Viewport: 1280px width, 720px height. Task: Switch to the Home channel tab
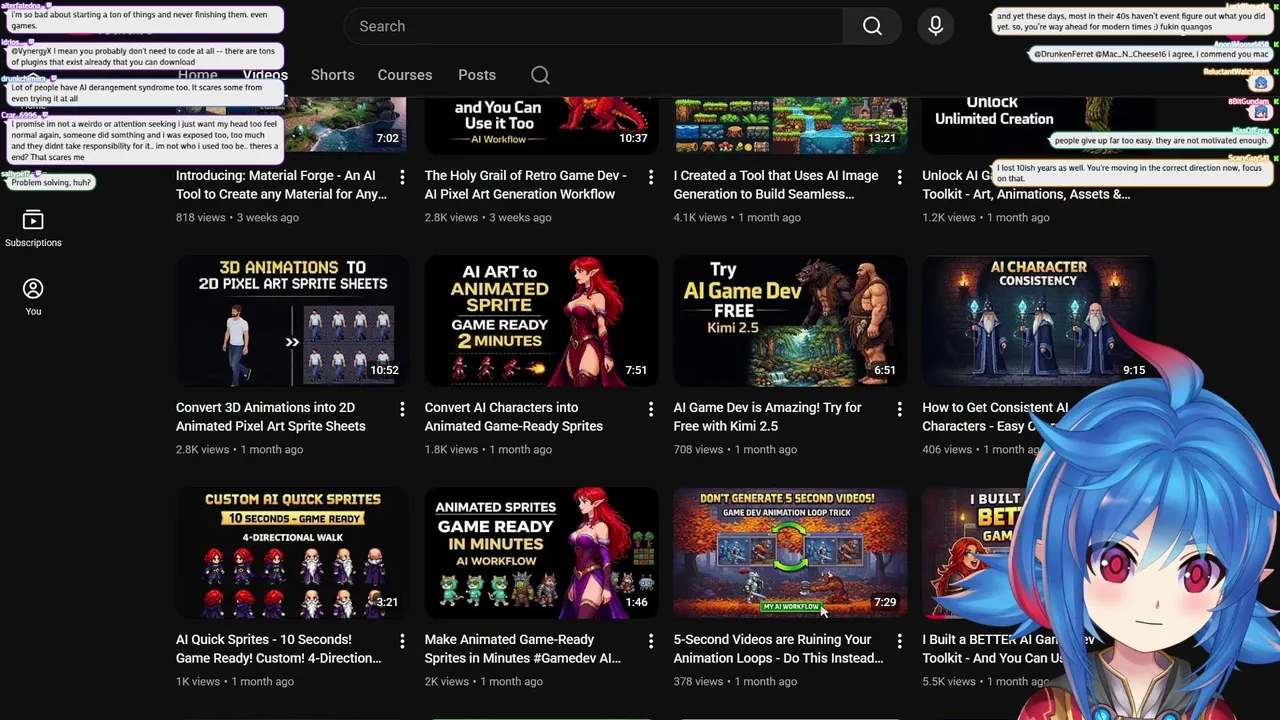(198, 75)
